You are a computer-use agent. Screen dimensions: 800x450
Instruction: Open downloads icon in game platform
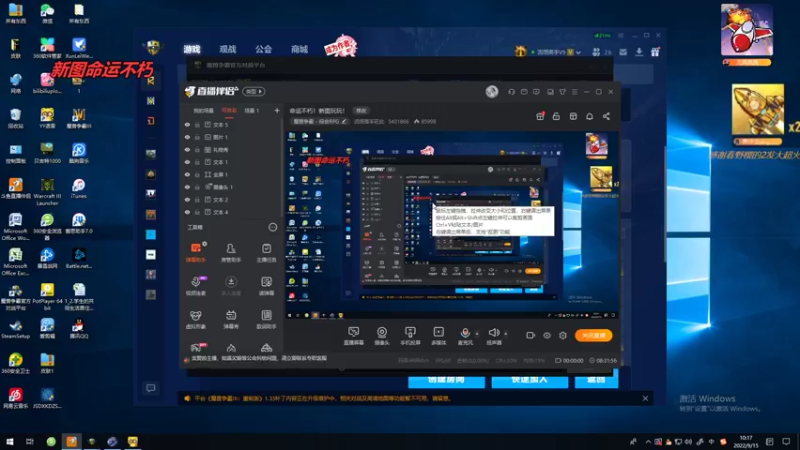[639, 52]
